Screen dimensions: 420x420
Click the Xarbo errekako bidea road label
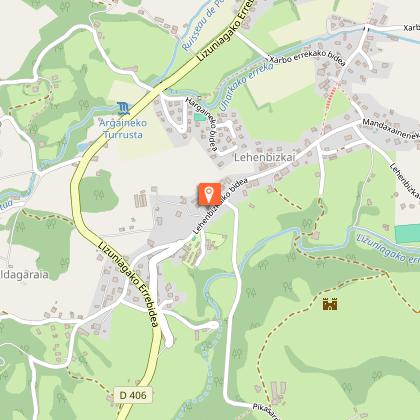[x=307, y=59]
